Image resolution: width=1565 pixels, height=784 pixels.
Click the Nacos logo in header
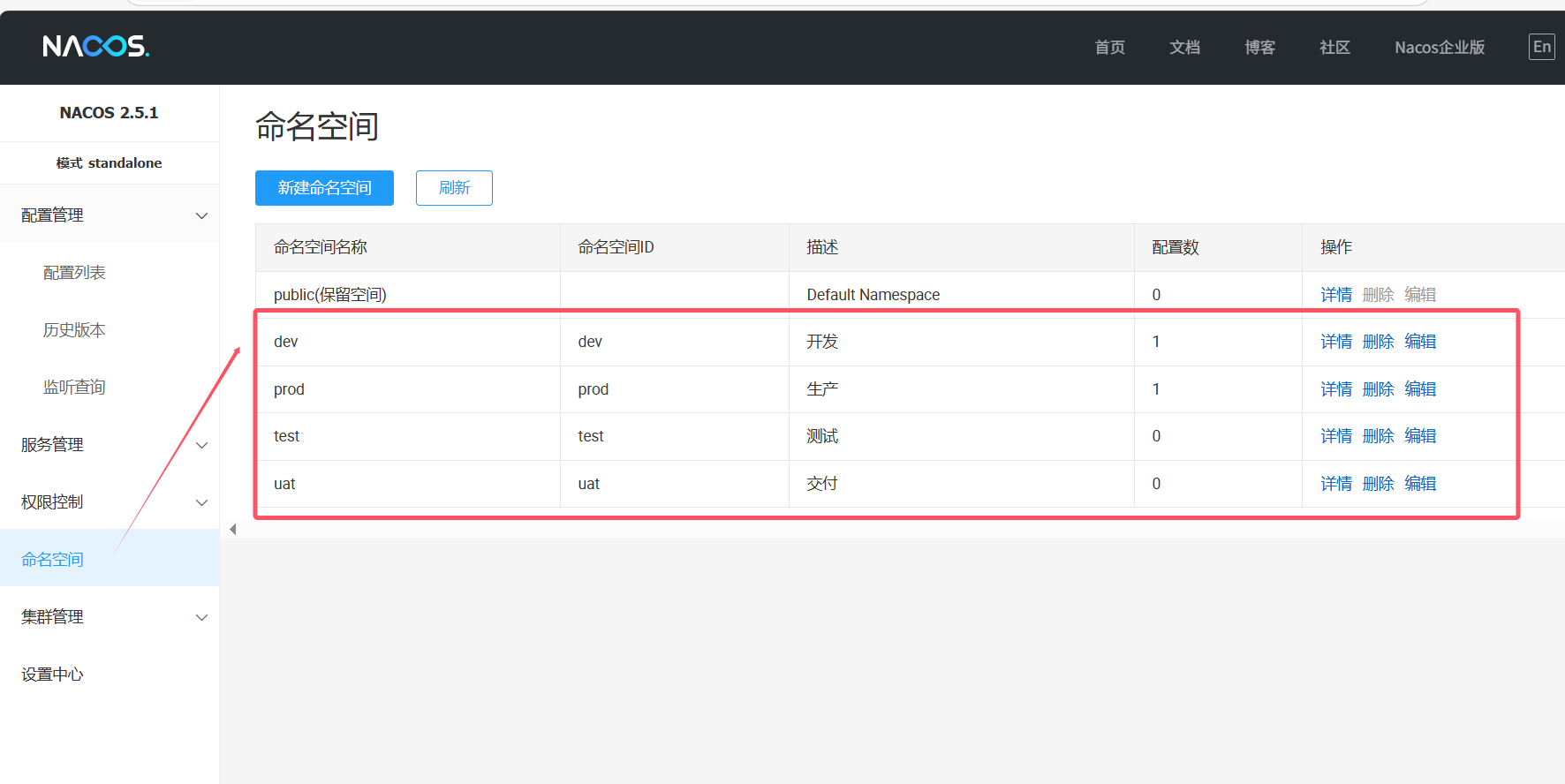(95, 46)
